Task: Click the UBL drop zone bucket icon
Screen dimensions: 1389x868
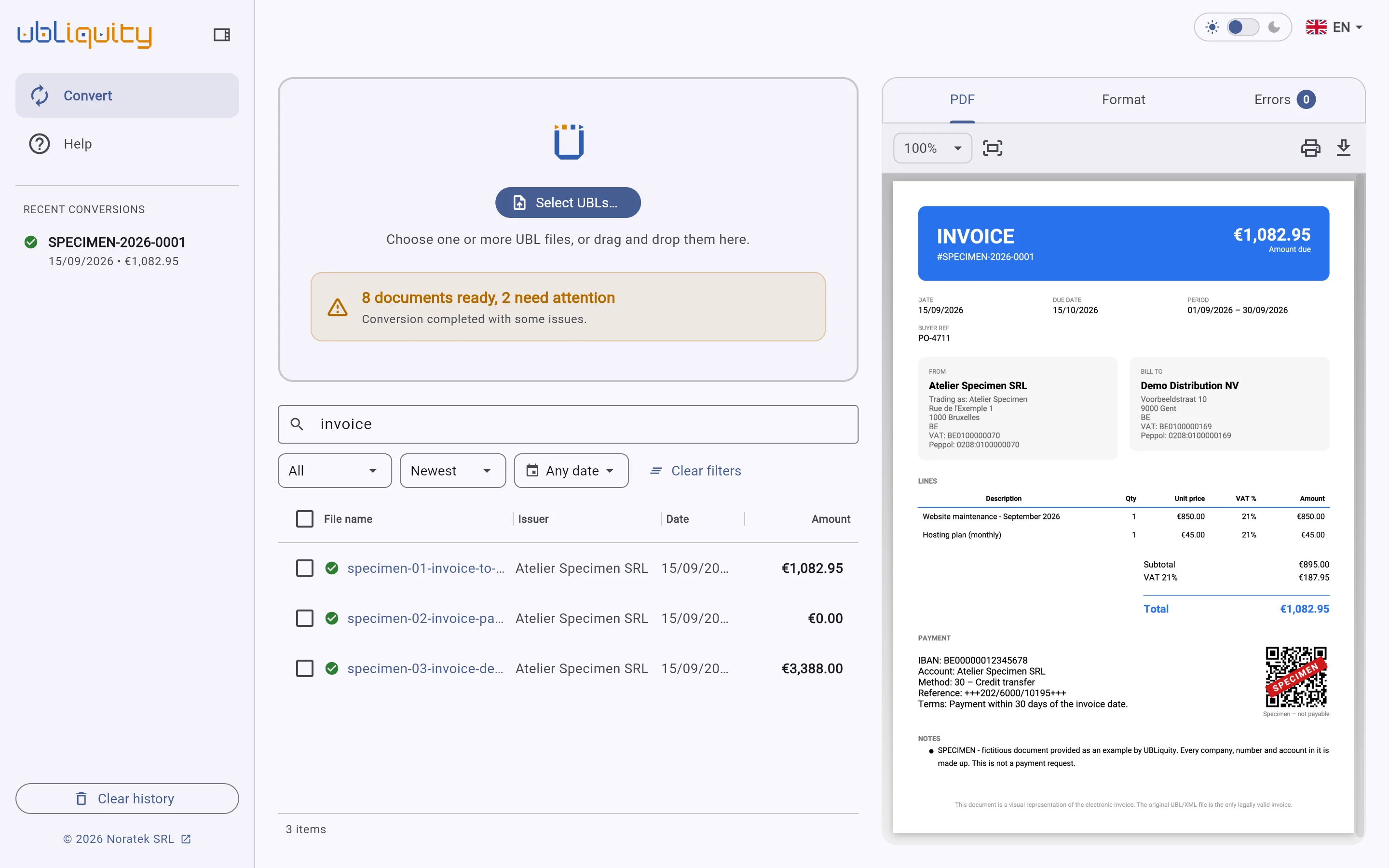Action: 569,141
